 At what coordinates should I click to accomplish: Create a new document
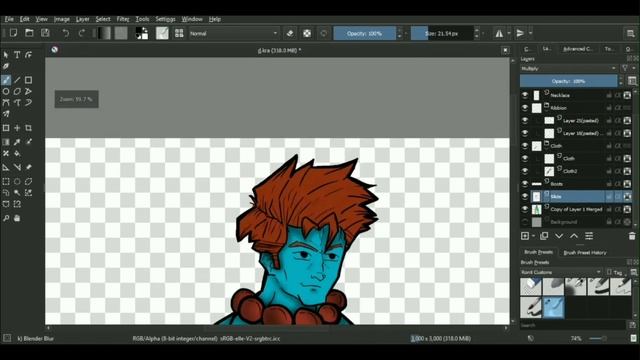13,33
